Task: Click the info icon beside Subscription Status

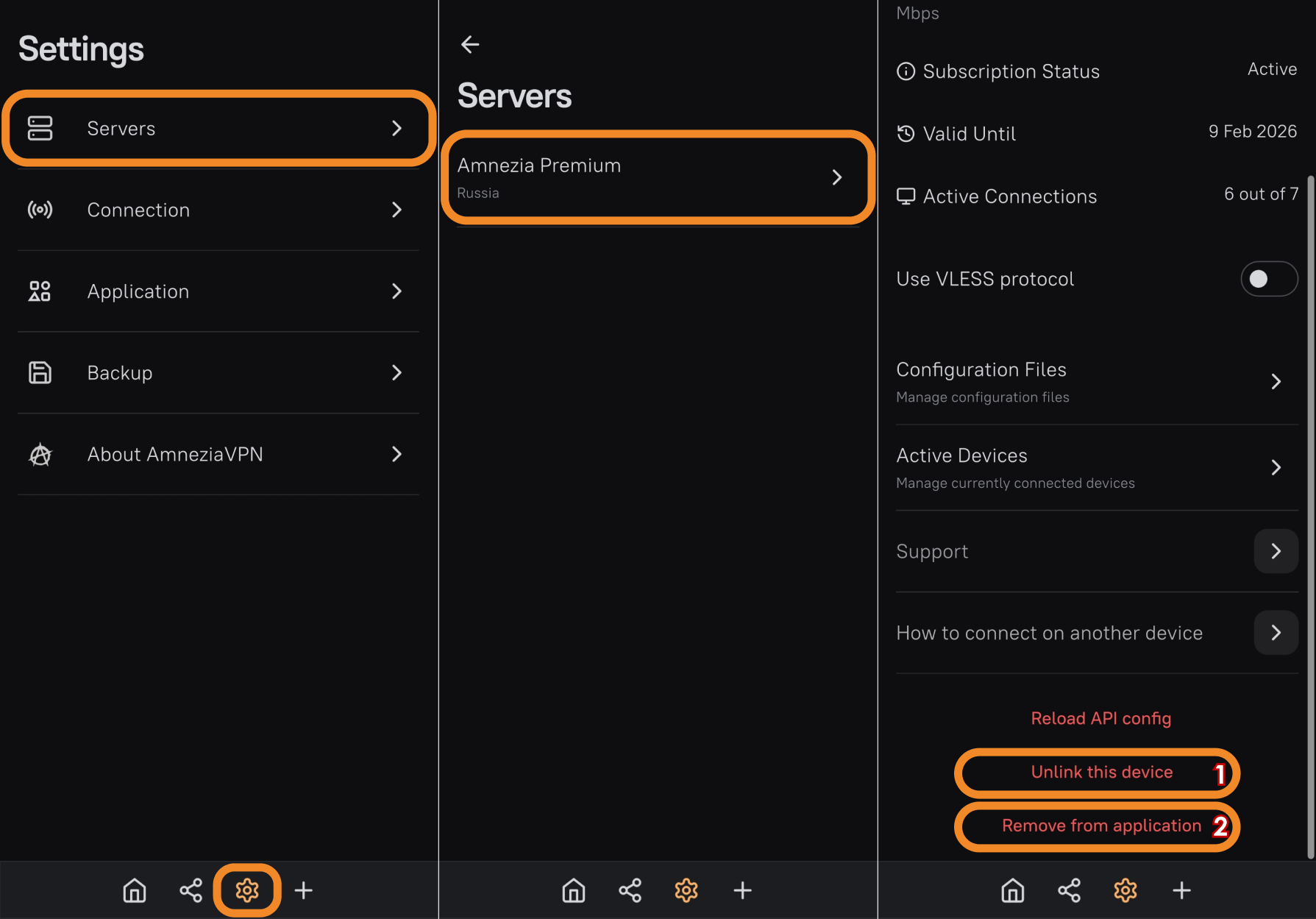Action: (x=906, y=71)
